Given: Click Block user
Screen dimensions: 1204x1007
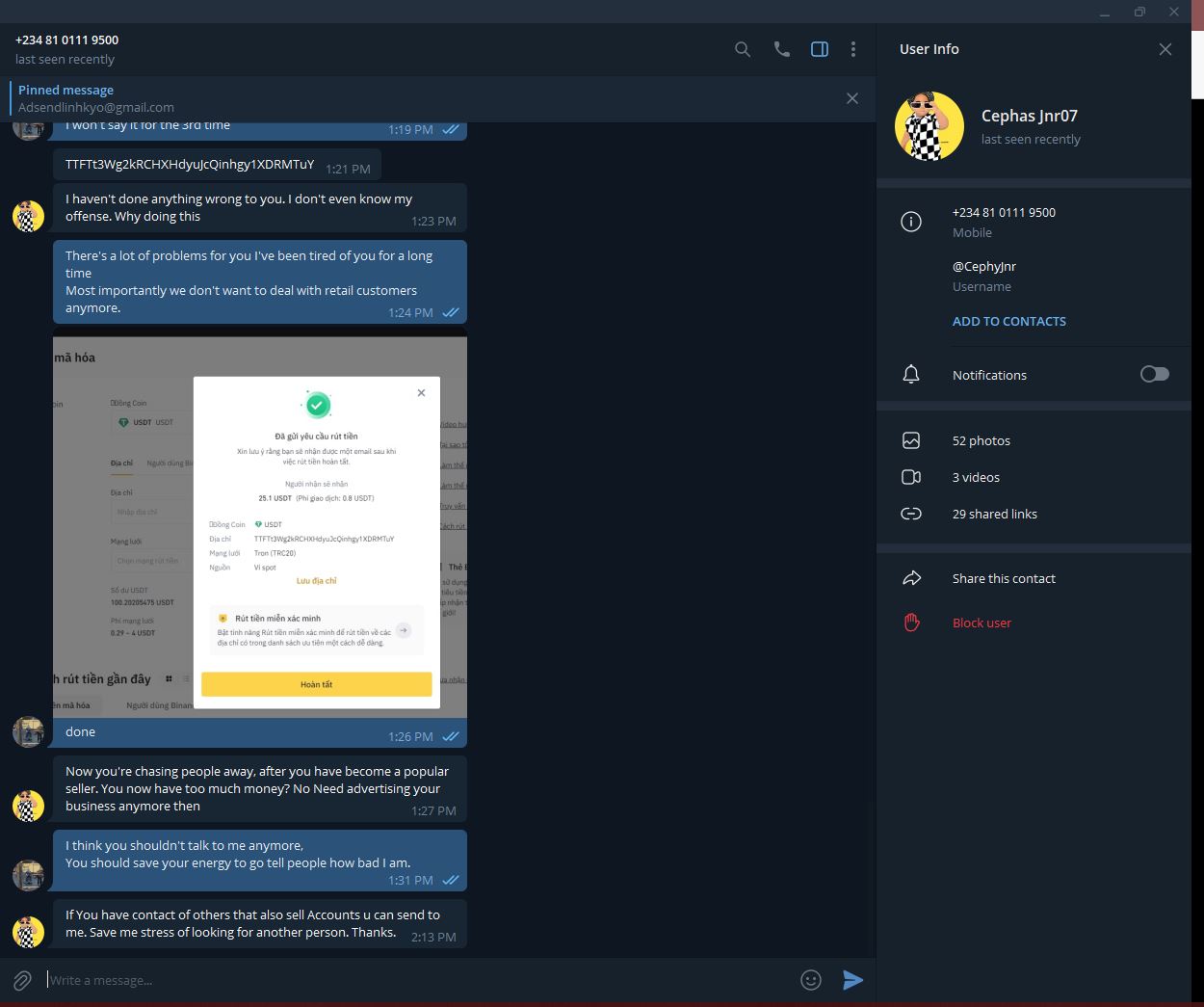Looking at the screenshot, I should click(x=982, y=623).
